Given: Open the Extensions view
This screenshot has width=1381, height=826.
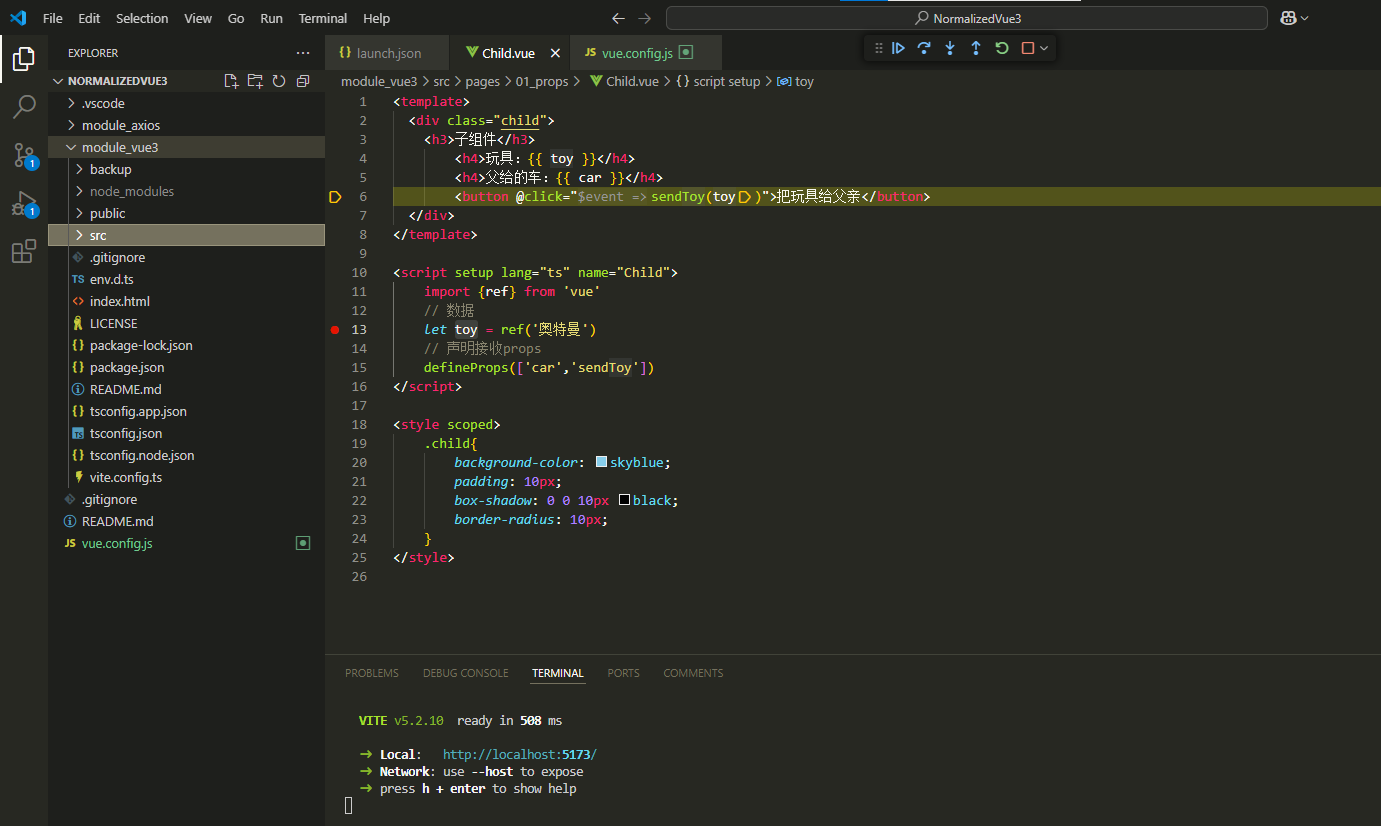Looking at the screenshot, I should pos(24,251).
